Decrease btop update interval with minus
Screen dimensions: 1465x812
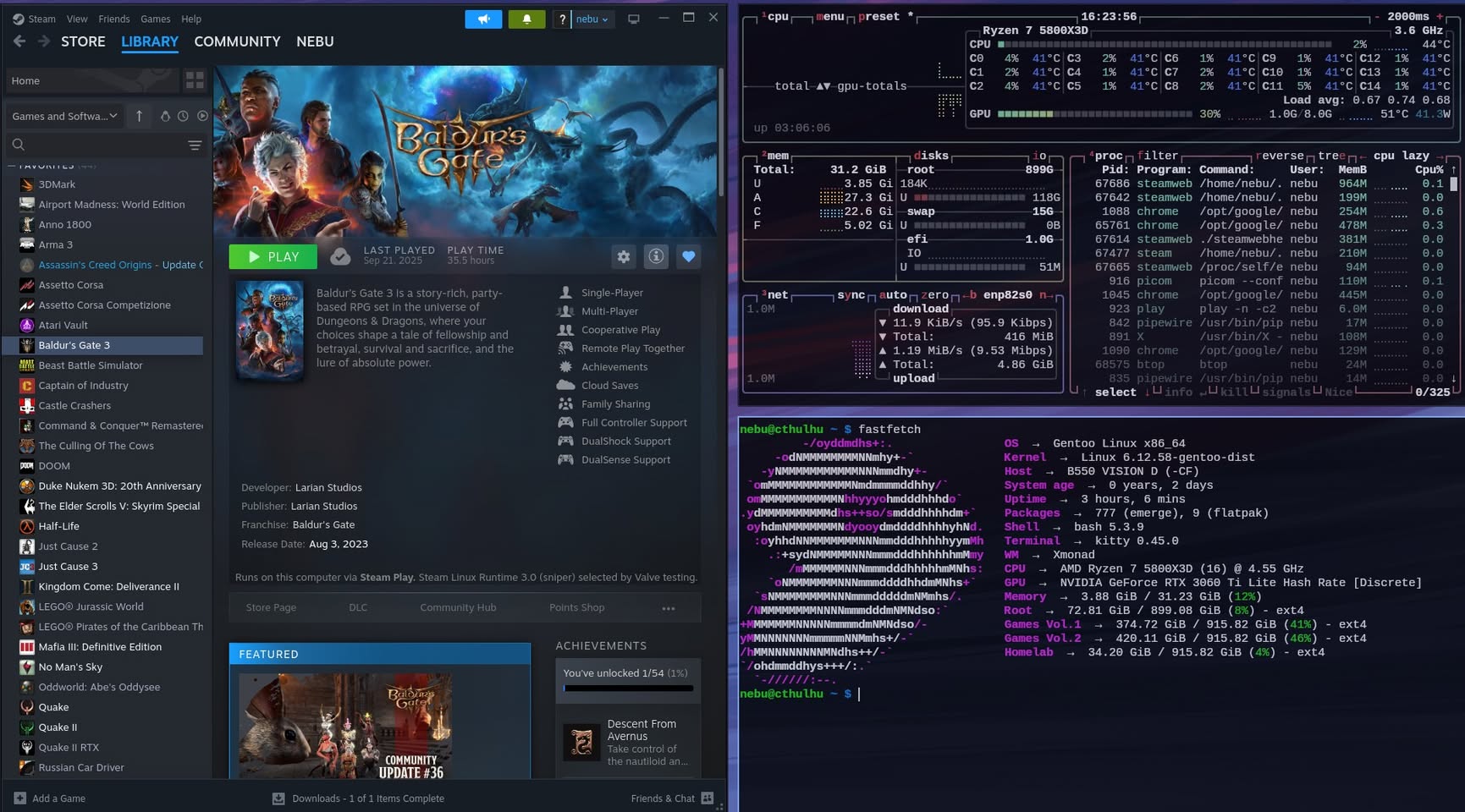tap(1378, 16)
